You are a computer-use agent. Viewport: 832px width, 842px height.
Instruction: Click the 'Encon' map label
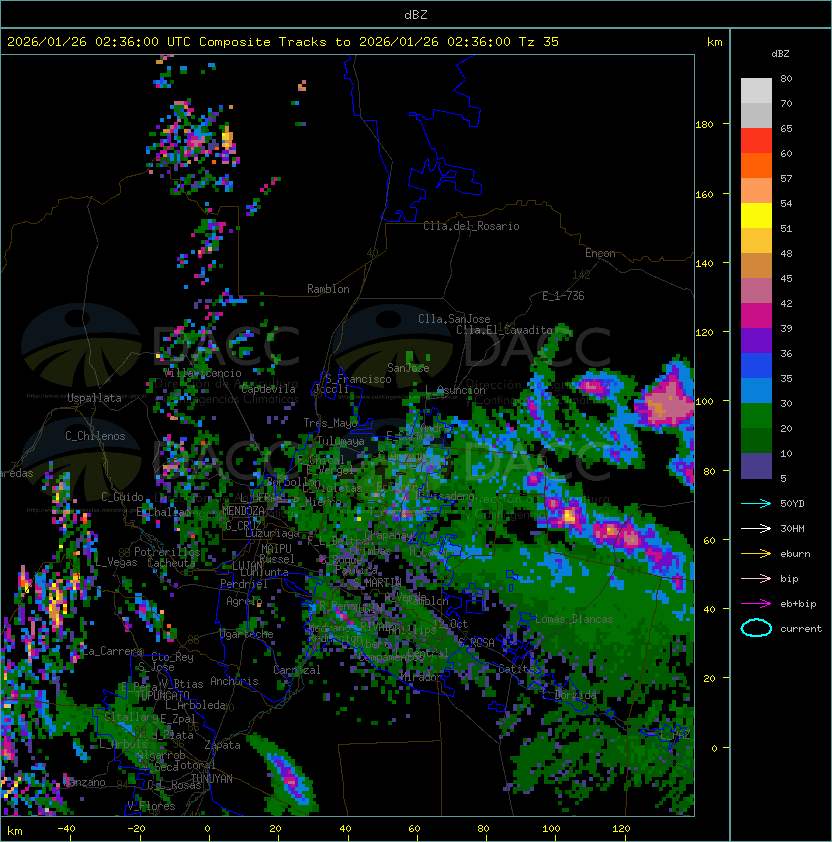pyautogui.click(x=600, y=253)
